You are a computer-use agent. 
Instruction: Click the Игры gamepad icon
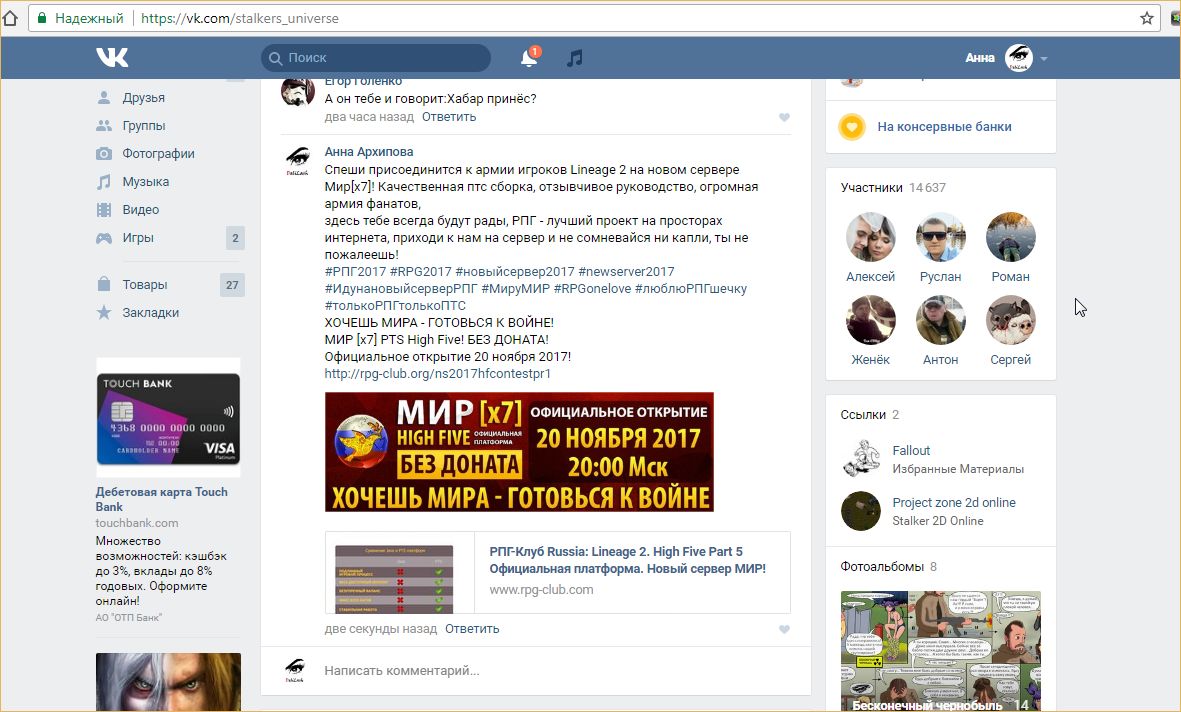tap(104, 238)
